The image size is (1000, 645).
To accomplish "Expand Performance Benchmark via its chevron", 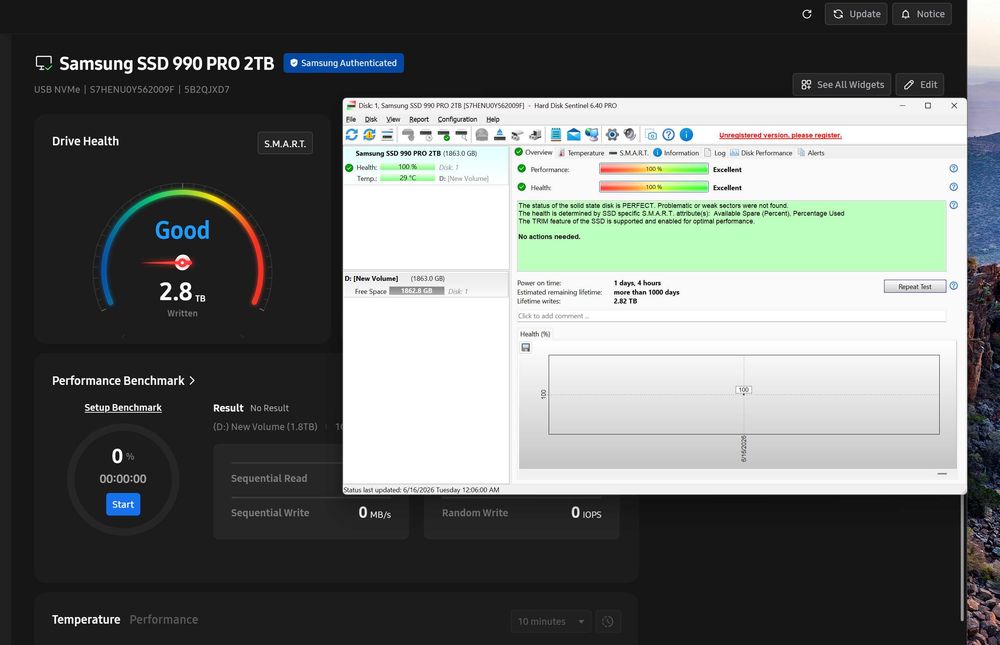I will pyautogui.click(x=192, y=381).
